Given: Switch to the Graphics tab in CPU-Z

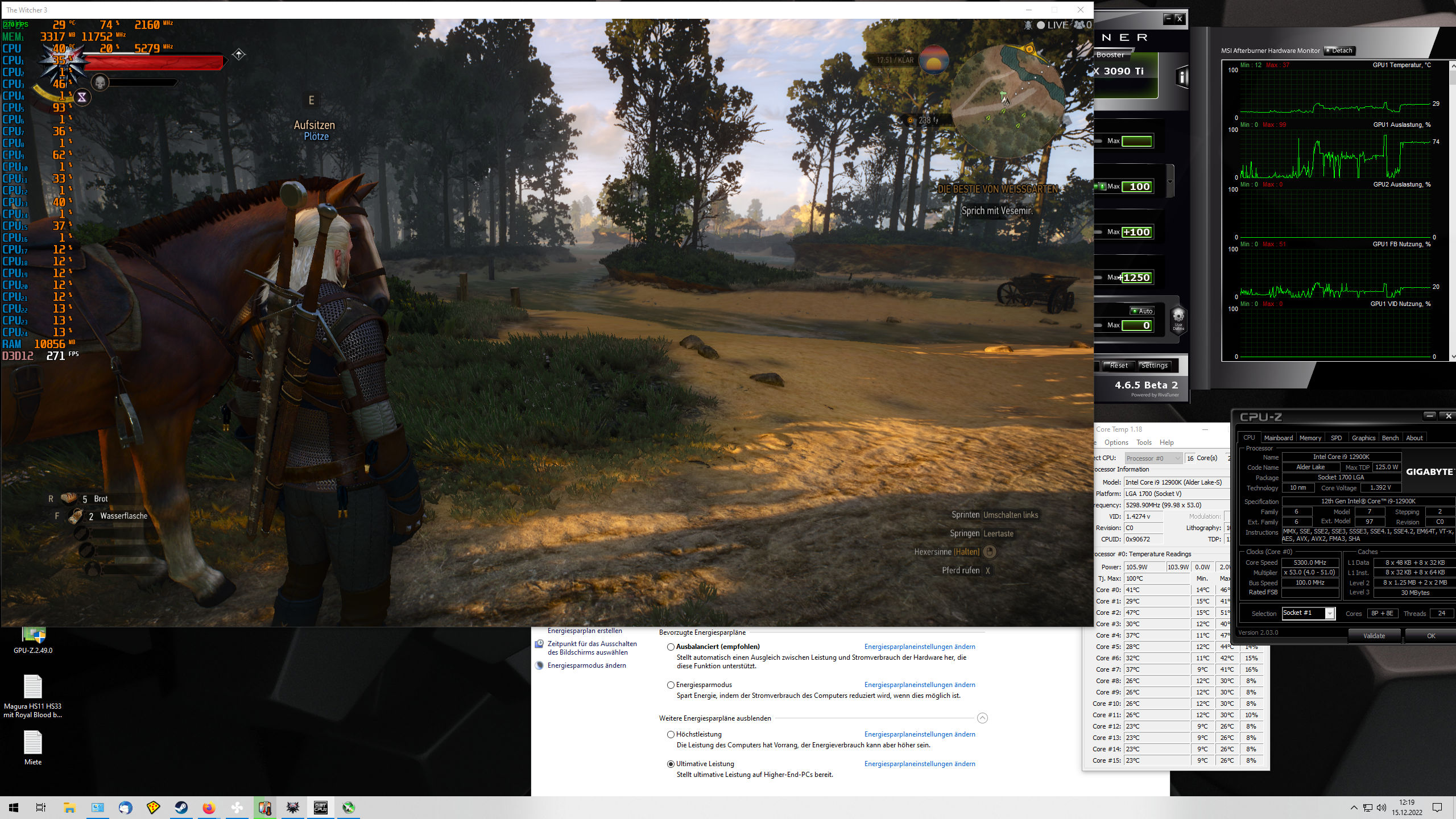Looking at the screenshot, I should point(1363,437).
